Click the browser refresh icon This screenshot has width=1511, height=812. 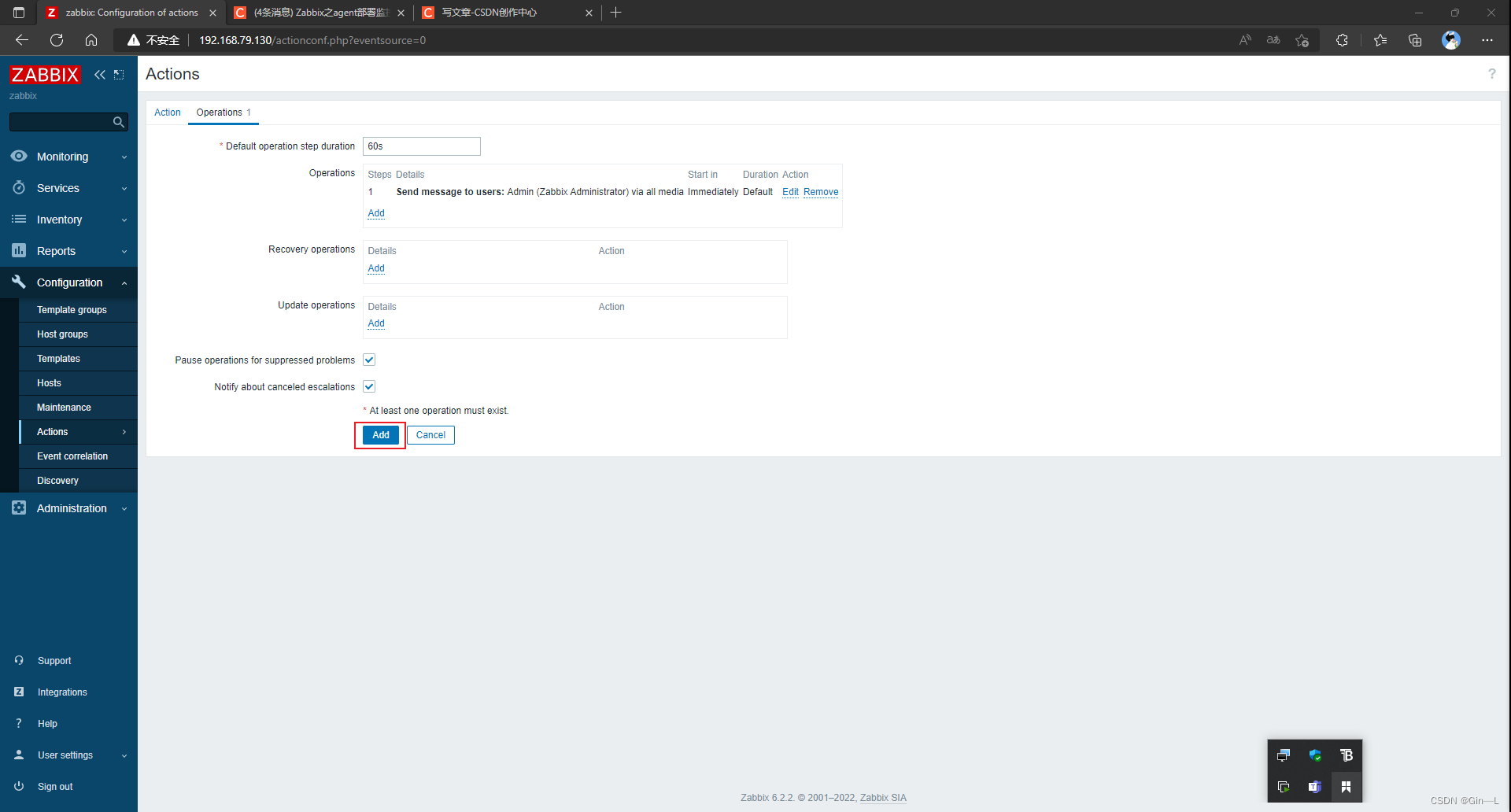click(x=57, y=40)
